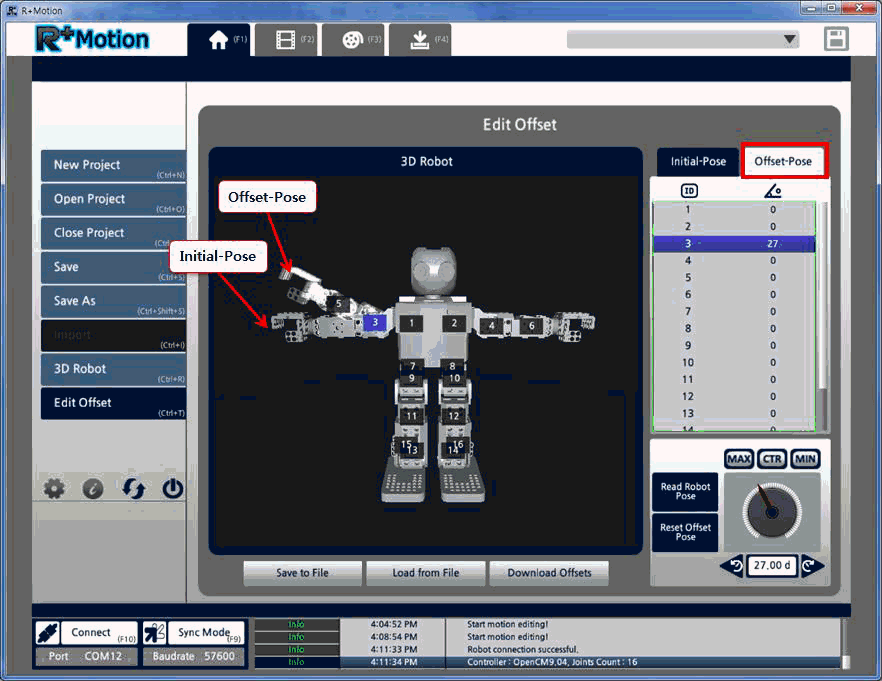Open the film reel tab (F3)

pos(353,40)
